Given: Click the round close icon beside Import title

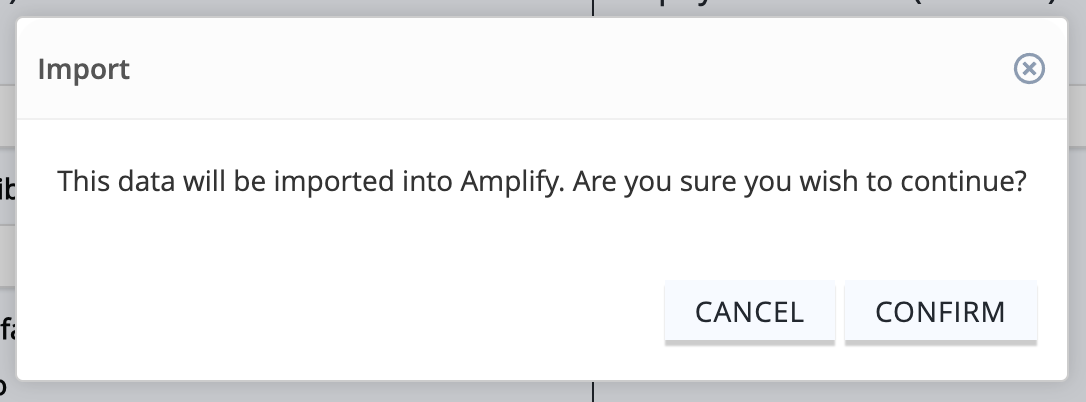Looking at the screenshot, I should click(1029, 69).
